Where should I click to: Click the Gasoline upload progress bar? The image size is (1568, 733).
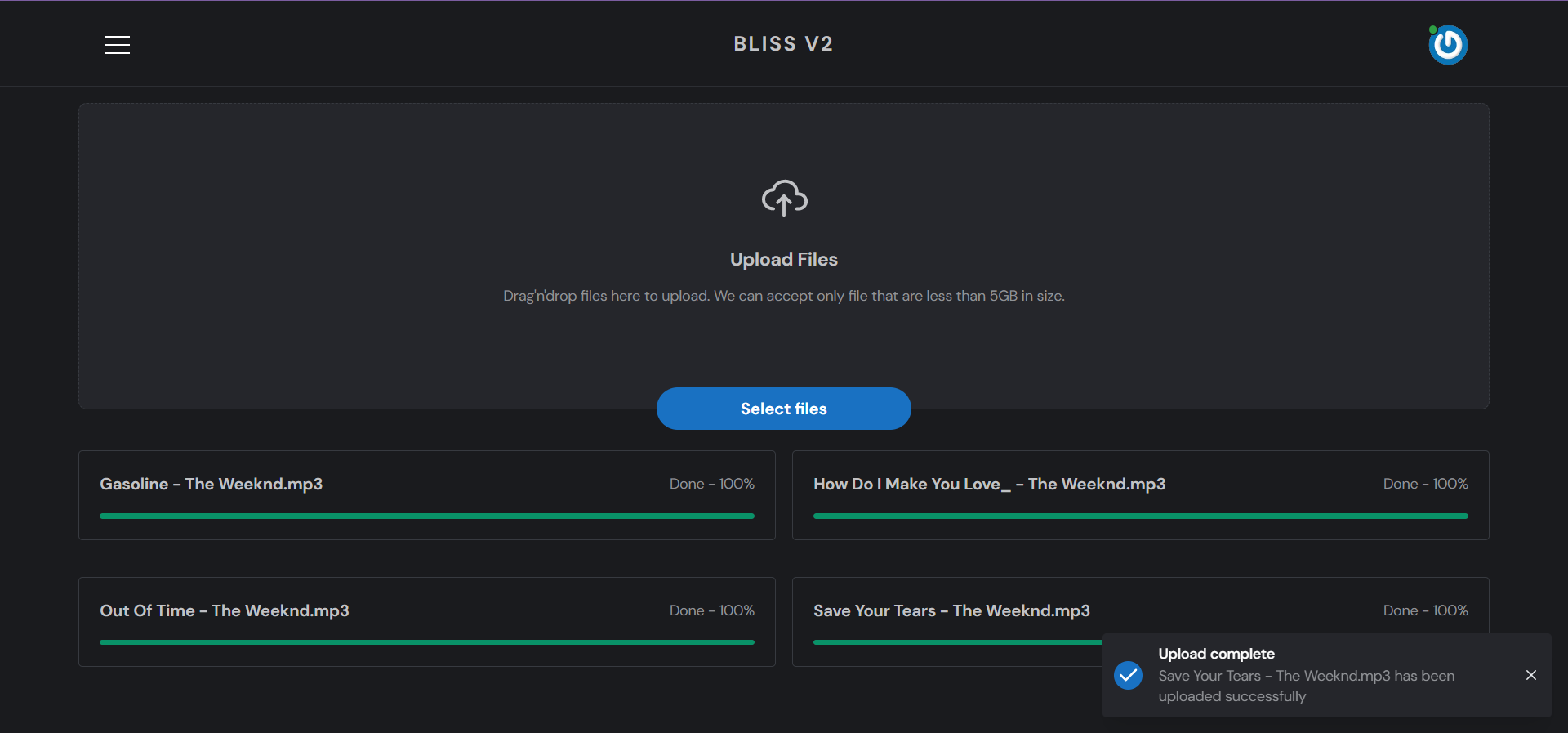click(x=426, y=516)
